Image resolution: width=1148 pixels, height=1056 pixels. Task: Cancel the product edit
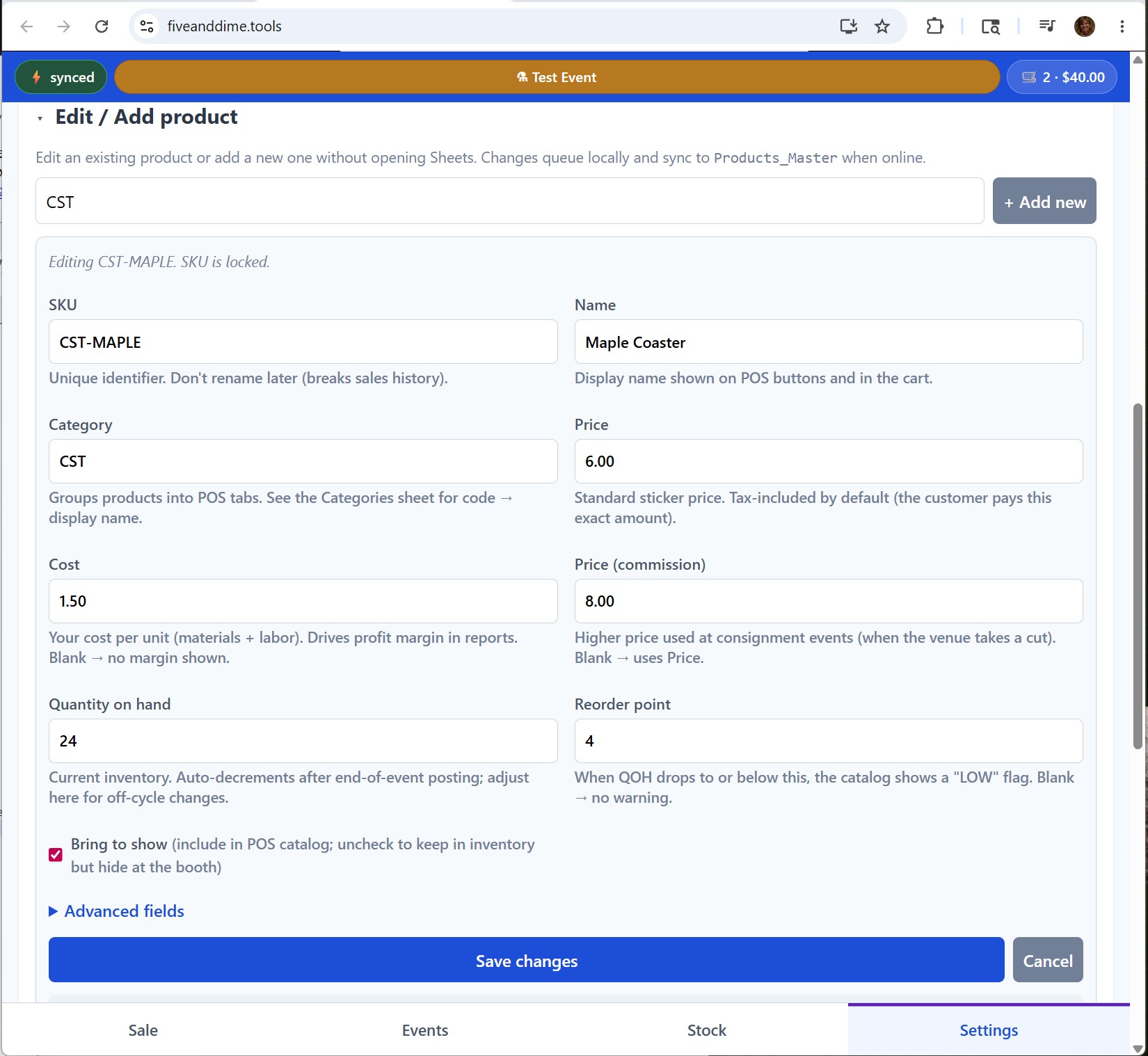[x=1048, y=960]
